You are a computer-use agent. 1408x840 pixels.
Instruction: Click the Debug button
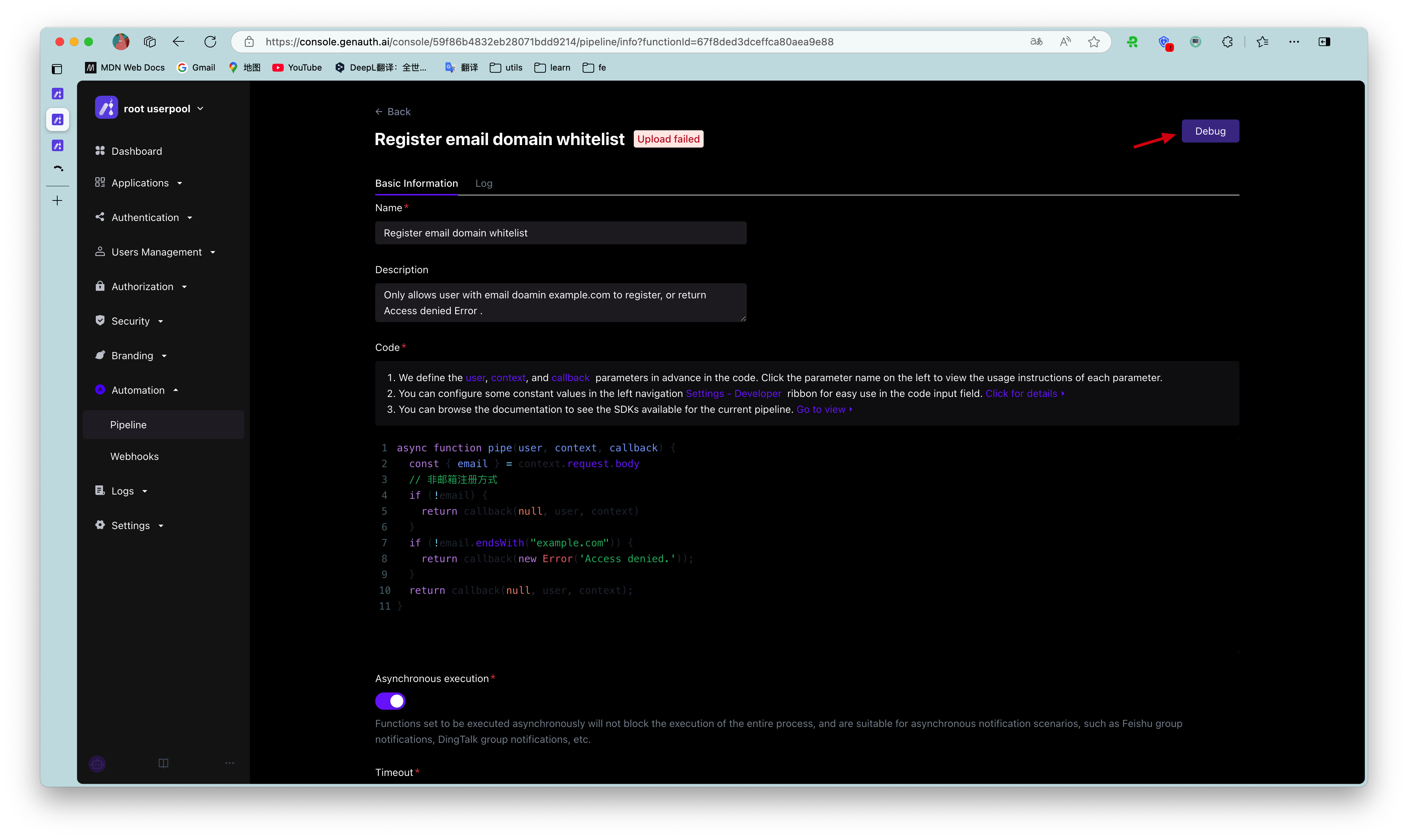pos(1210,131)
